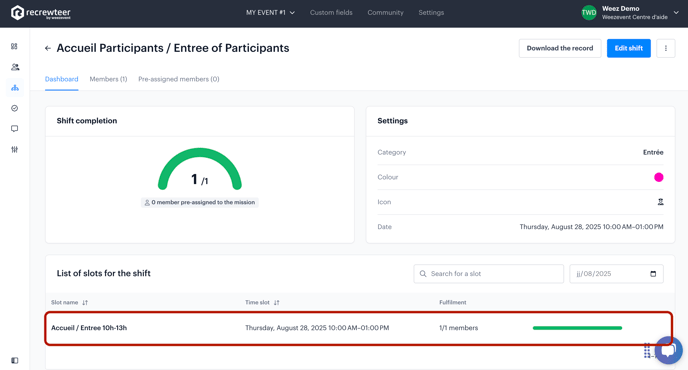Click the Weezevent Centre d'aide text
Image resolution: width=688 pixels, height=370 pixels.
(634, 17)
